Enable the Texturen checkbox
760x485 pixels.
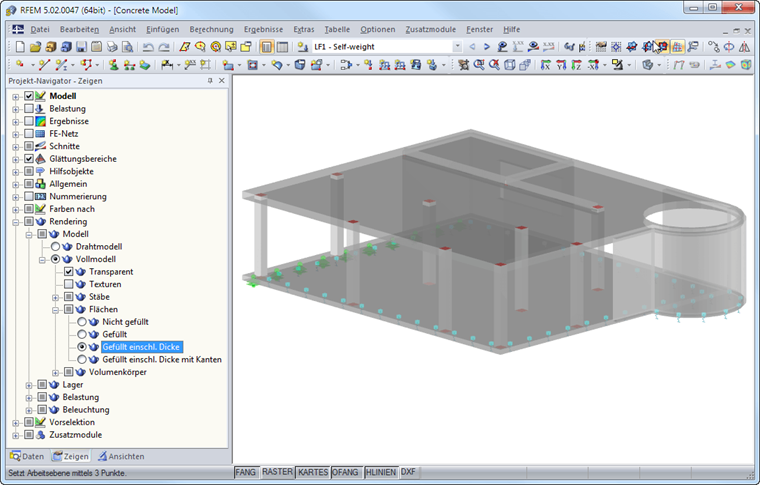(68, 284)
